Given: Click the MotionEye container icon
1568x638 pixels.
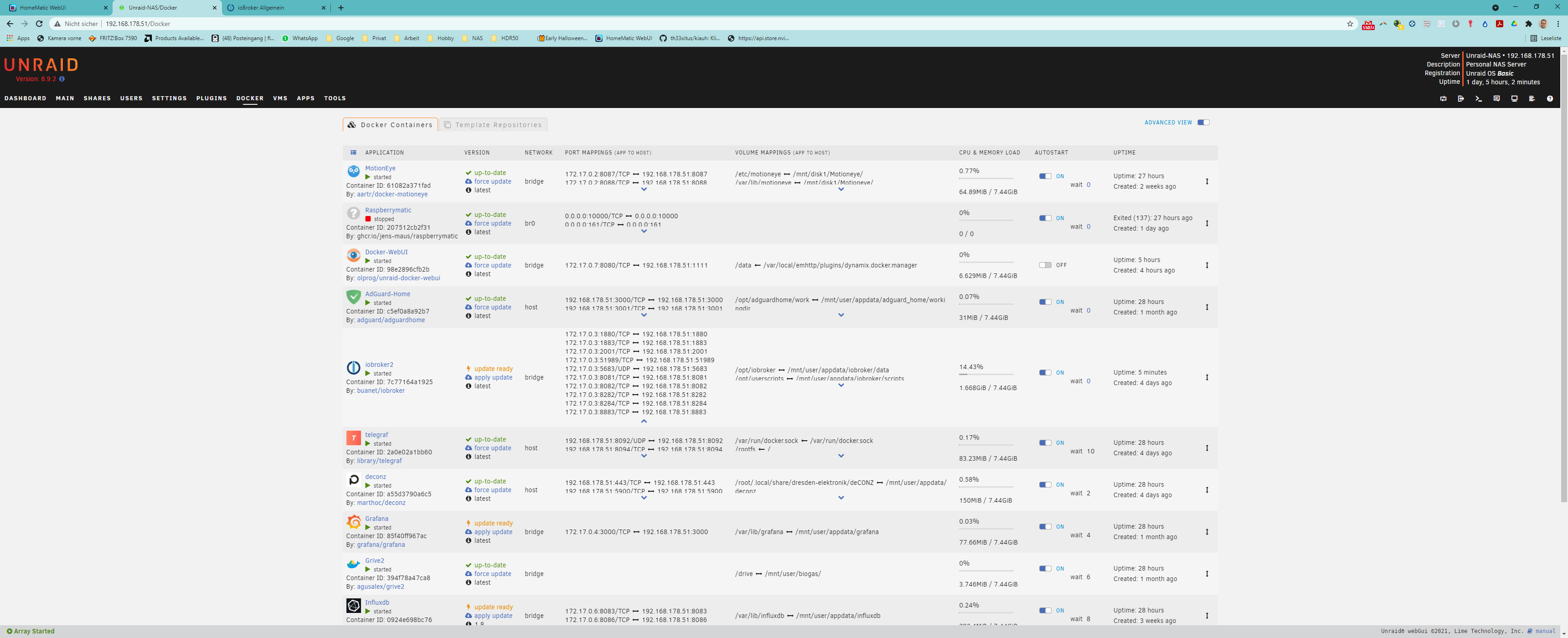Looking at the screenshot, I should 353,171.
